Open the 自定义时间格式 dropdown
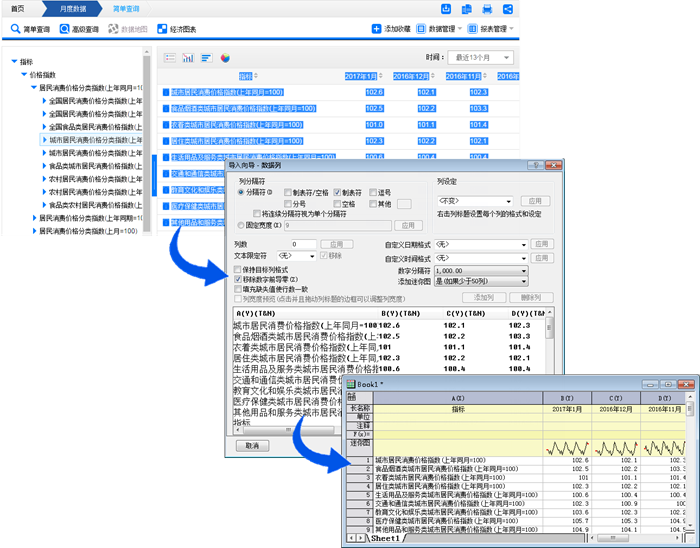This screenshot has height=548, width=700. (481, 258)
